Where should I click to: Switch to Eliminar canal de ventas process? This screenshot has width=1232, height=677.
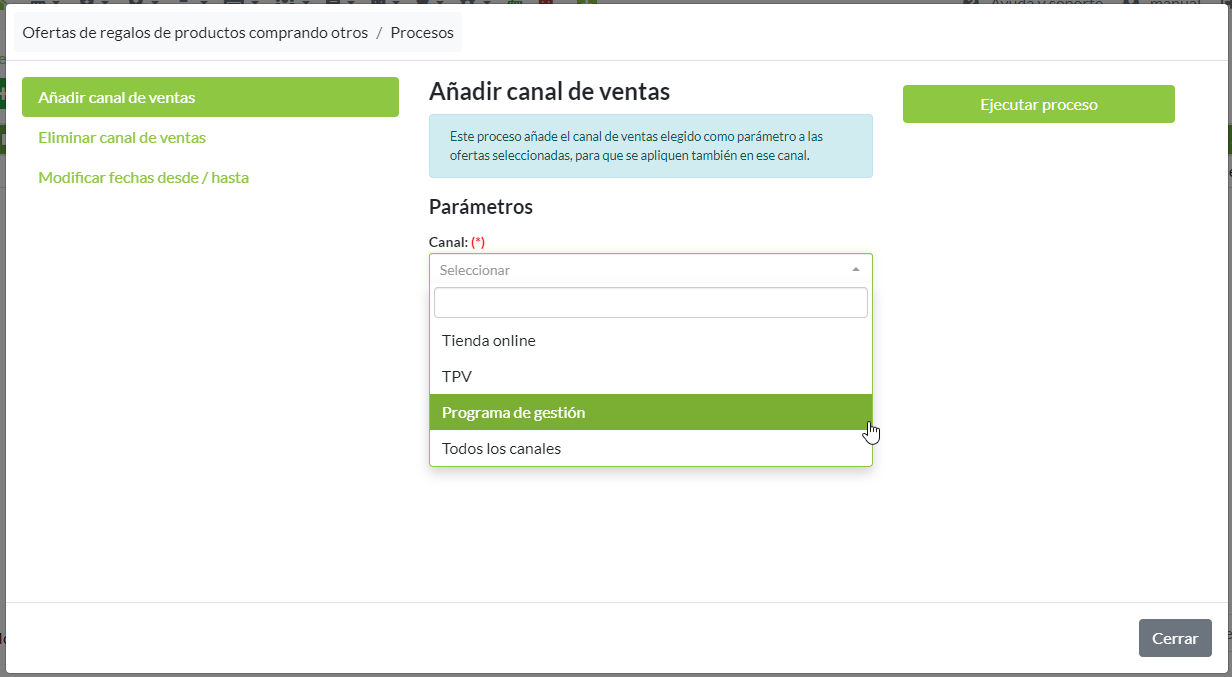point(122,138)
